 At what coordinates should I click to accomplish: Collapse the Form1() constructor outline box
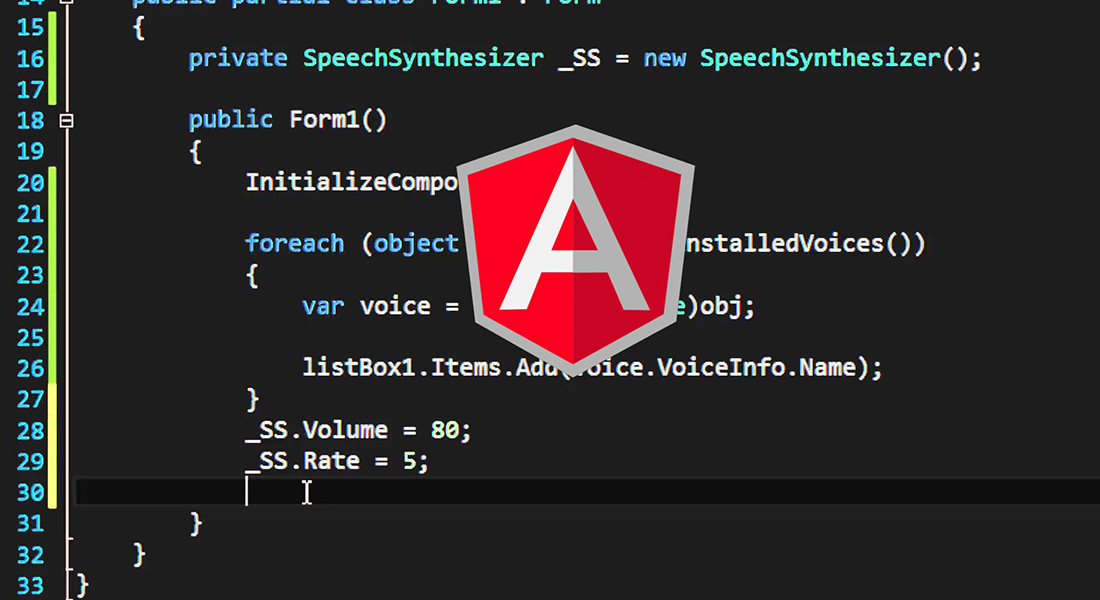pos(67,121)
